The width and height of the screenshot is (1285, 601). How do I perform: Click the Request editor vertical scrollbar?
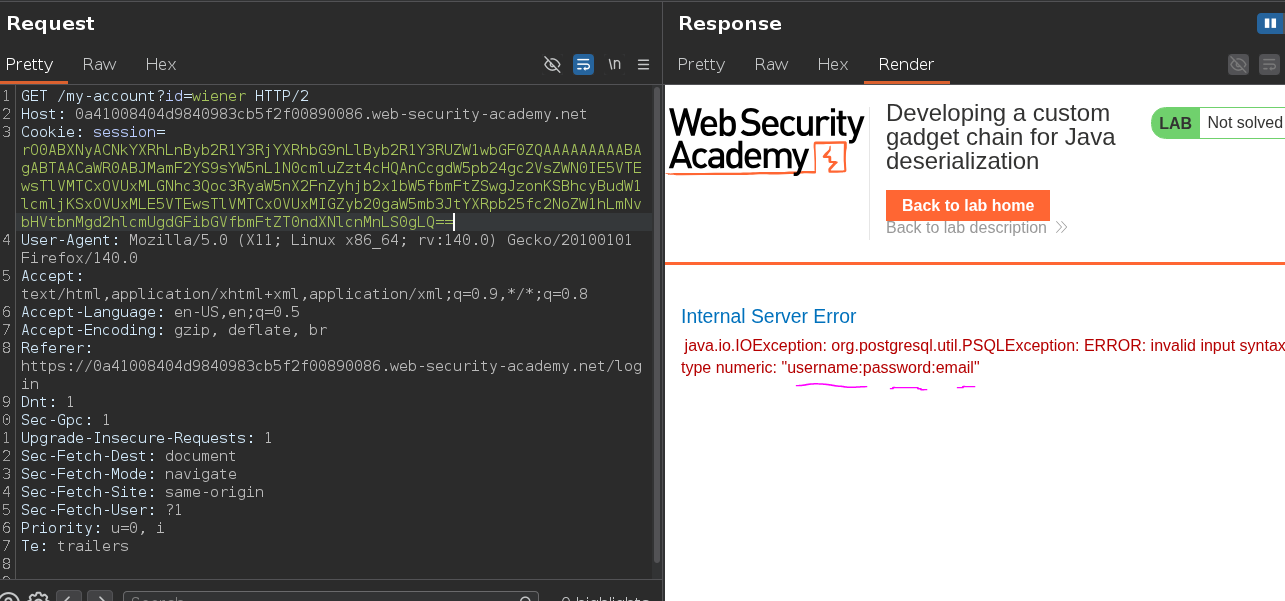point(656,325)
